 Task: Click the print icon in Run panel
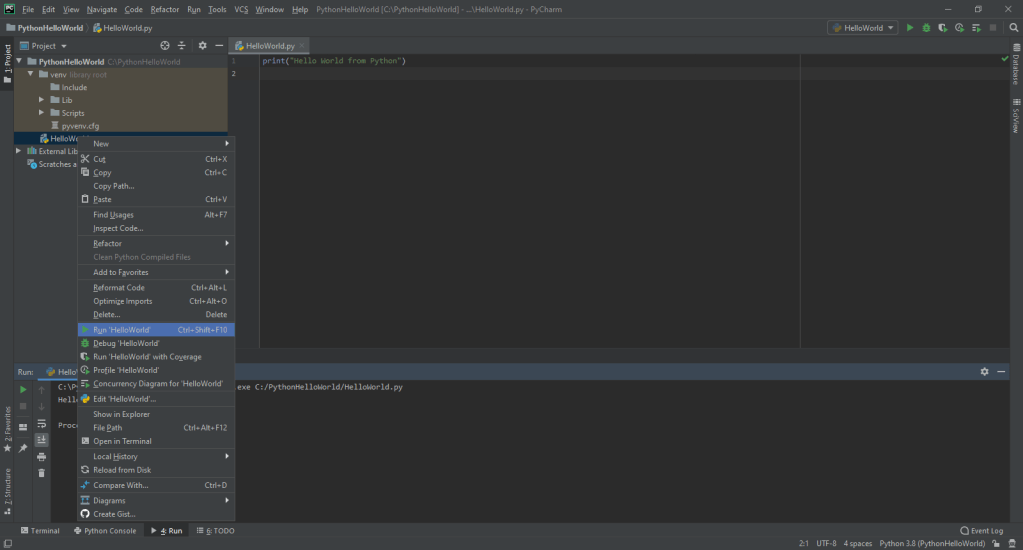point(41,456)
